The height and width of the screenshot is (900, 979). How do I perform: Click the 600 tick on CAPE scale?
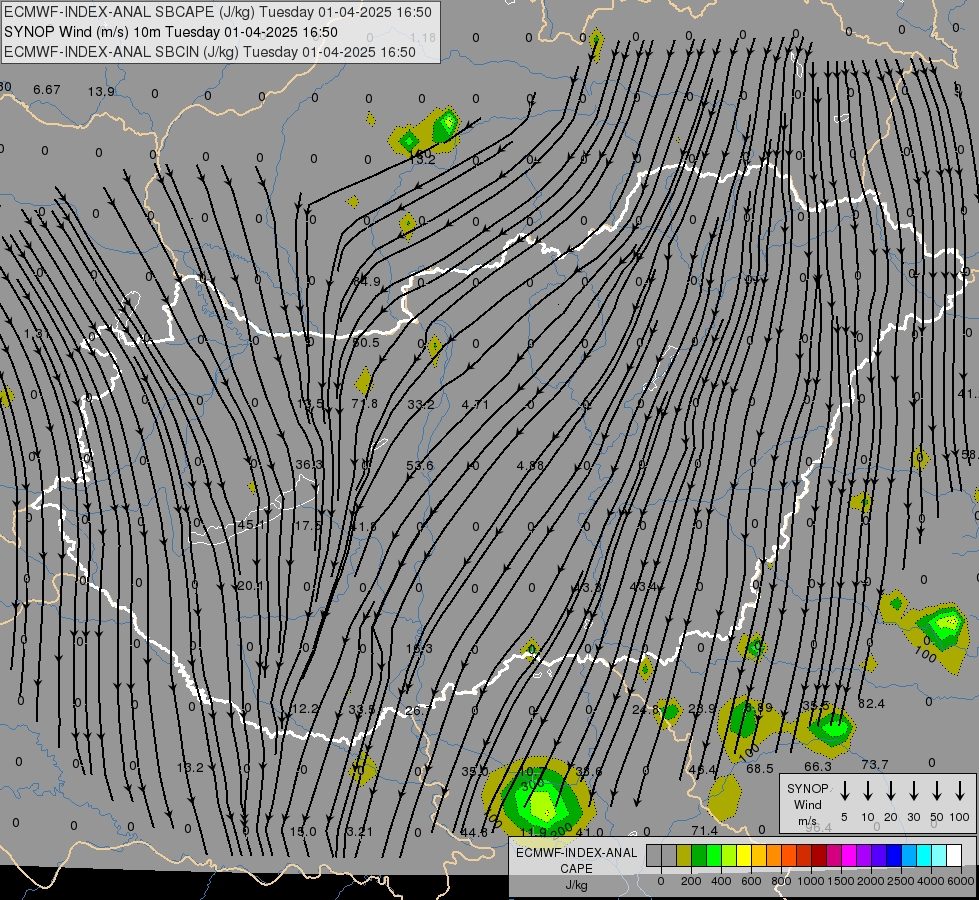coord(751,881)
